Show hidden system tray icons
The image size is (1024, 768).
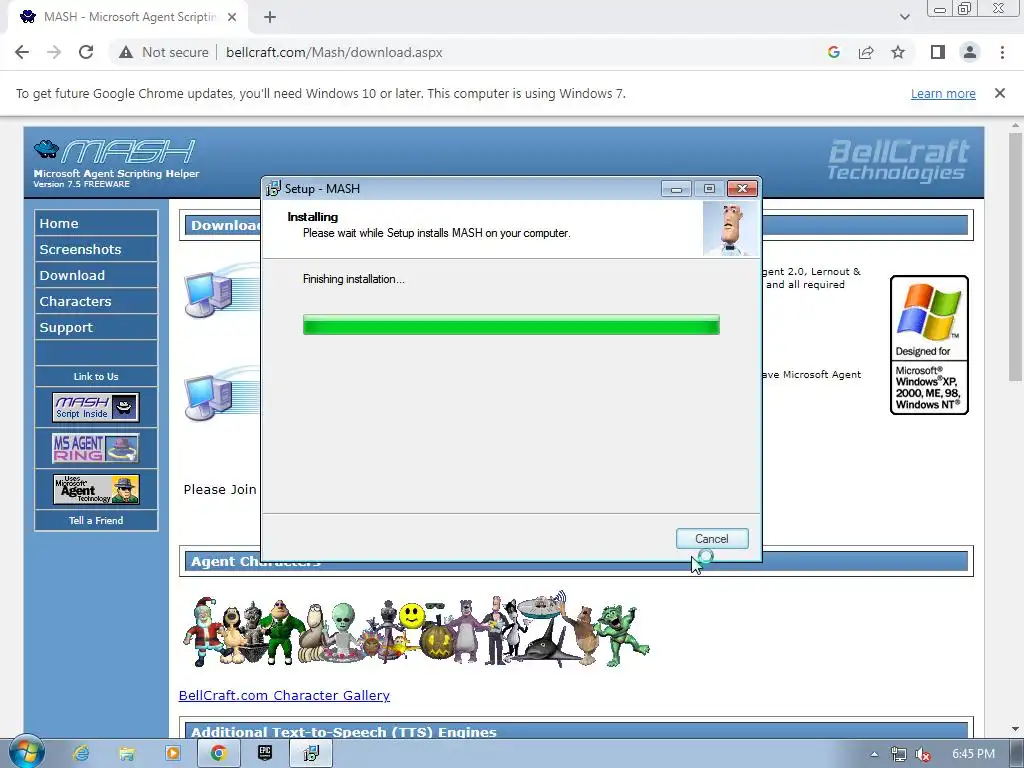[x=874, y=754]
